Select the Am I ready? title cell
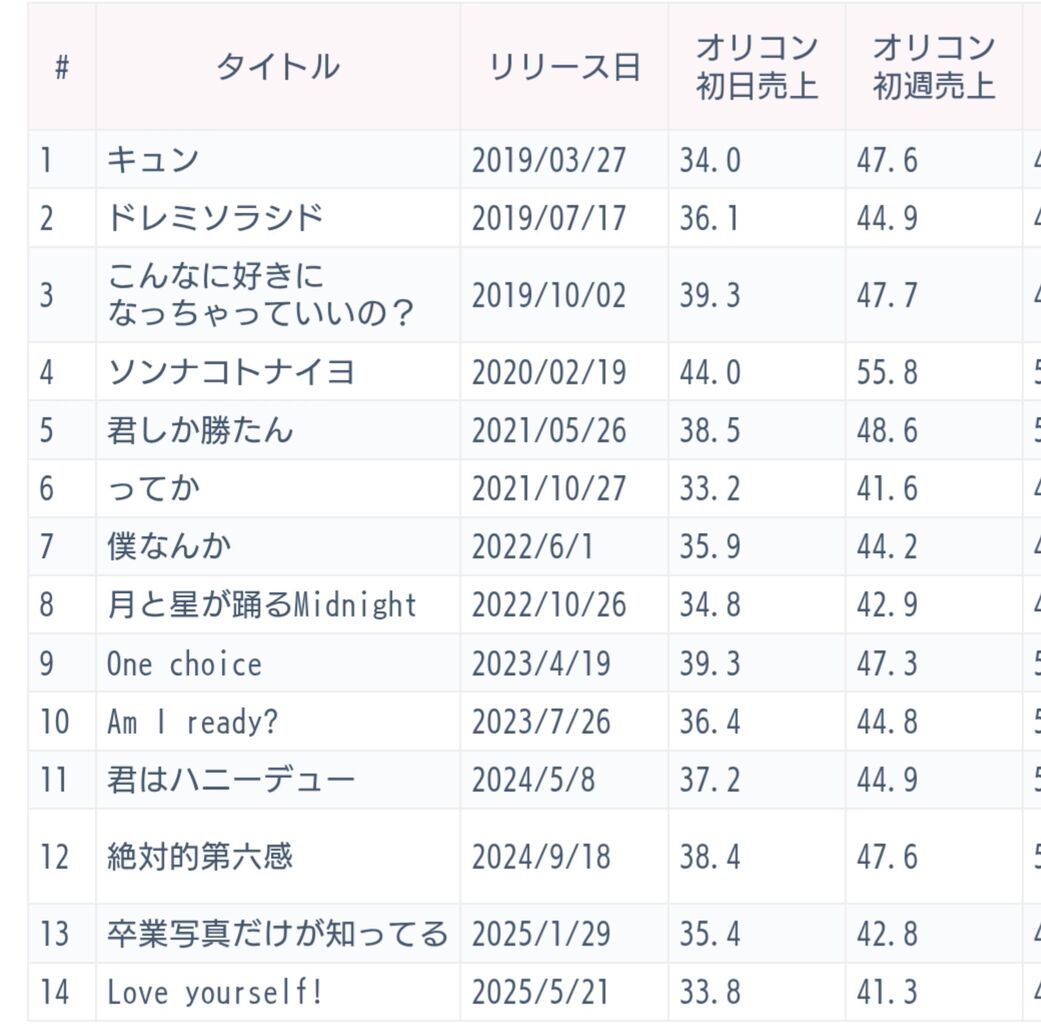 (278, 721)
